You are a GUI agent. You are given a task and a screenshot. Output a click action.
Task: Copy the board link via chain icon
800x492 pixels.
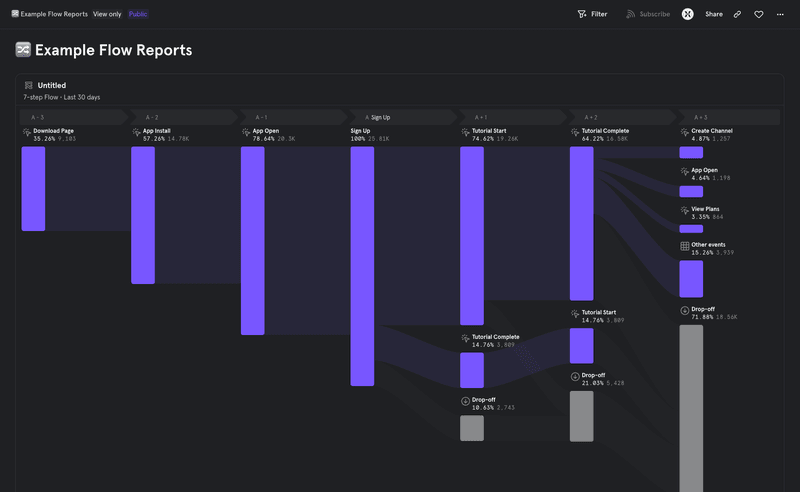point(737,14)
